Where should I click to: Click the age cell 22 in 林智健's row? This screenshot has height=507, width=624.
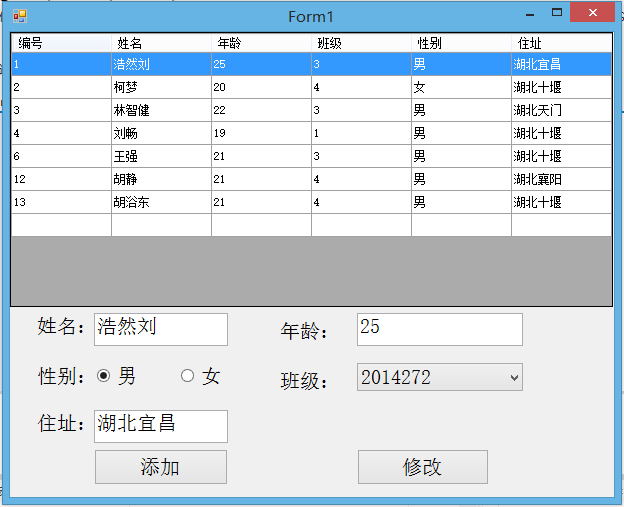click(x=261, y=110)
